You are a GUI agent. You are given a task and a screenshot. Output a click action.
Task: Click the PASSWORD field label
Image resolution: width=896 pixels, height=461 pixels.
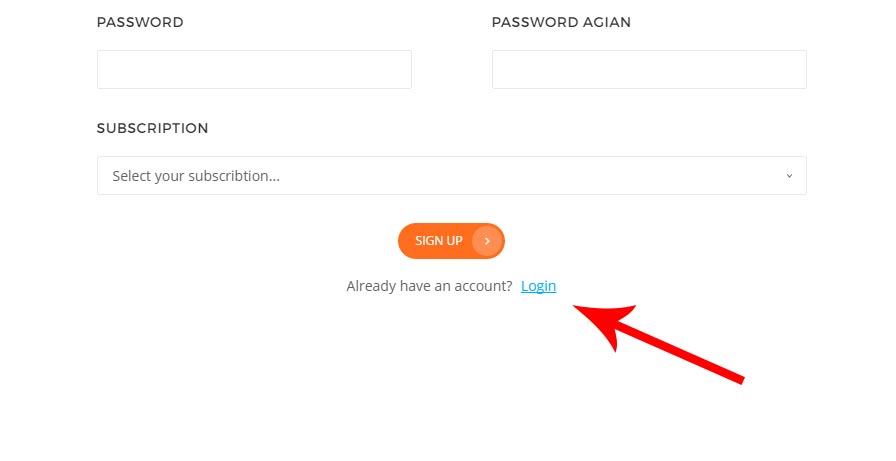pyautogui.click(x=140, y=22)
